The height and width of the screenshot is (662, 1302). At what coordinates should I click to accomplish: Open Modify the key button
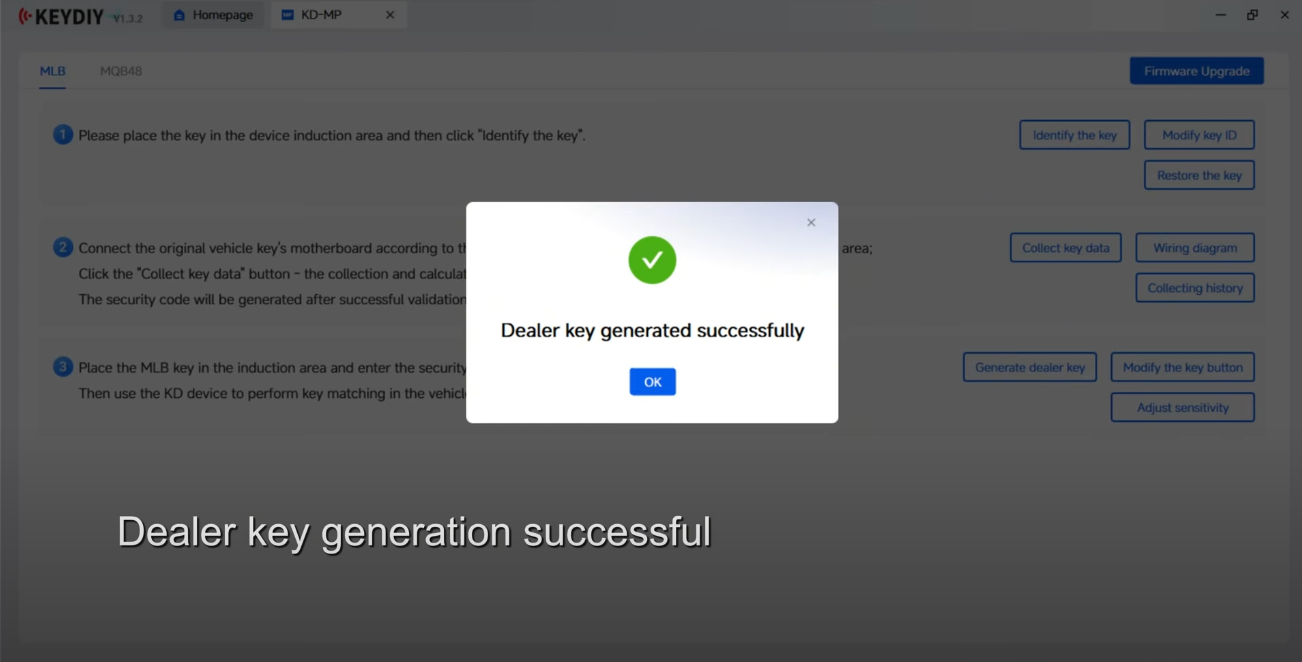coord(1182,367)
